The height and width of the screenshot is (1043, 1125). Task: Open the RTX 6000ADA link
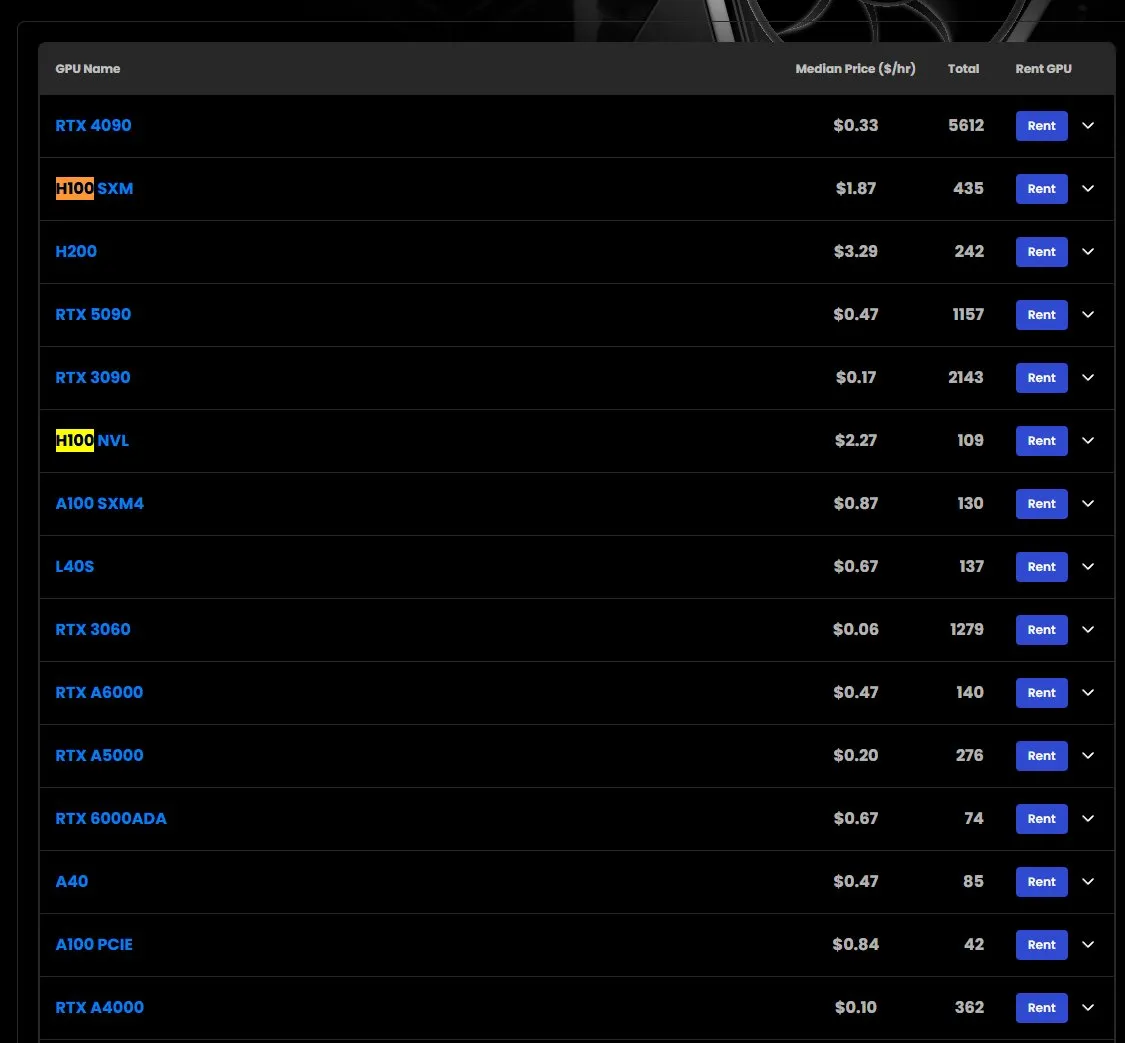coord(110,818)
